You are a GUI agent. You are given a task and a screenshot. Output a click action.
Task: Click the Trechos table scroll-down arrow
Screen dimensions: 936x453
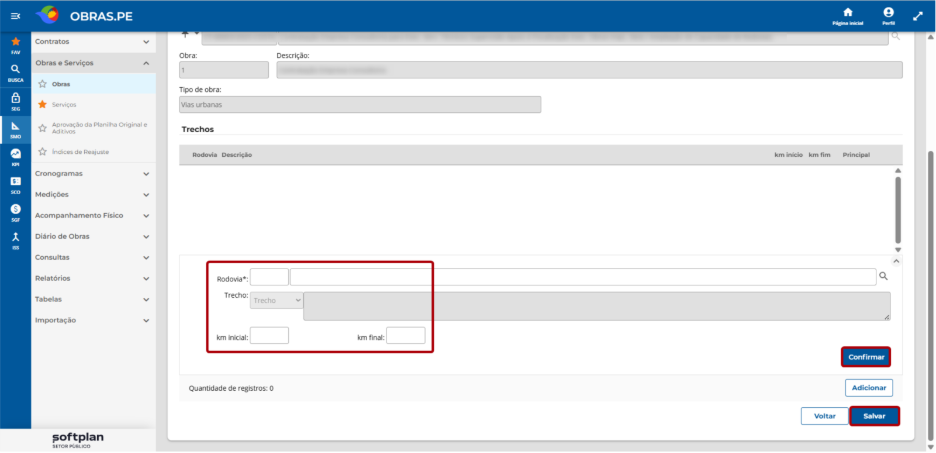click(898, 249)
